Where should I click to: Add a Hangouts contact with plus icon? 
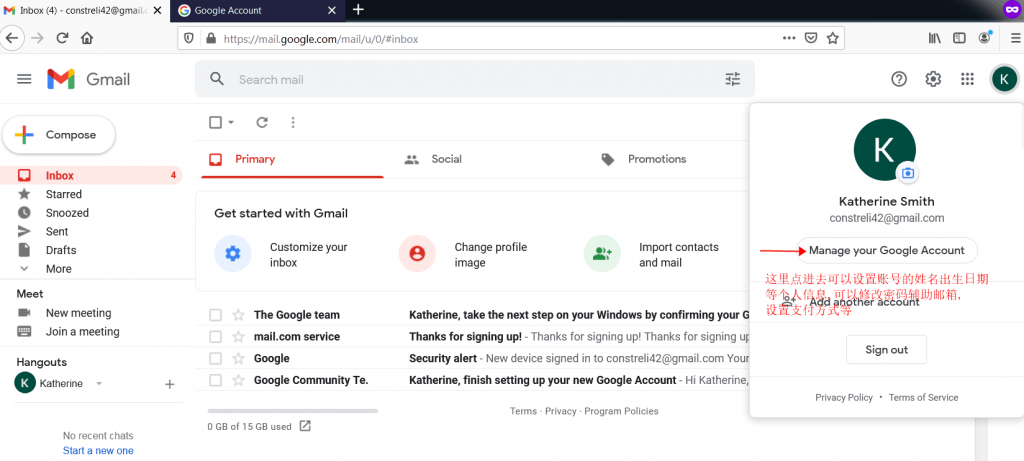170,384
